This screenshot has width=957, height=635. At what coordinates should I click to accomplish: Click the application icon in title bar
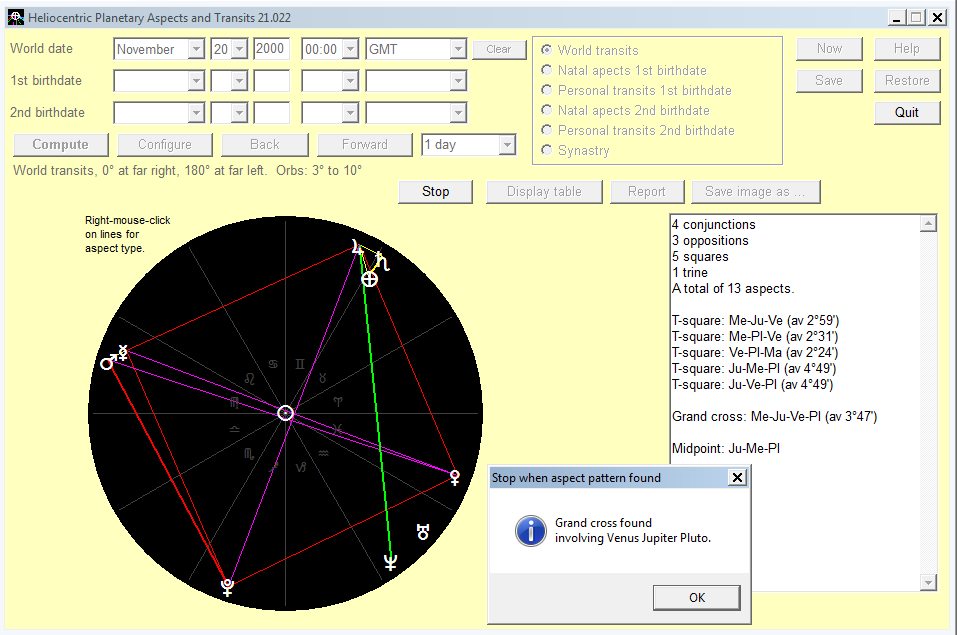click(15, 18)
